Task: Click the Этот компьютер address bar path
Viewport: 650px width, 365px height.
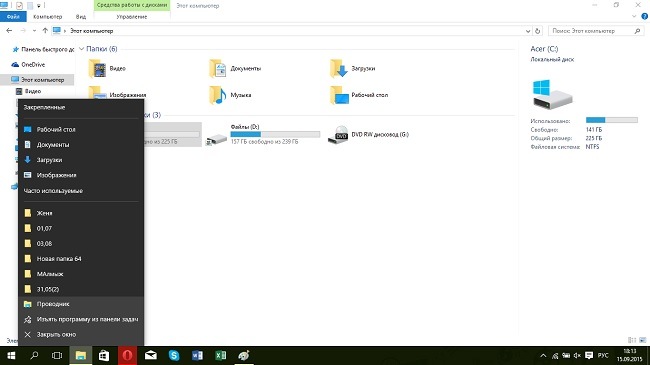Action: tap(91, 31)
